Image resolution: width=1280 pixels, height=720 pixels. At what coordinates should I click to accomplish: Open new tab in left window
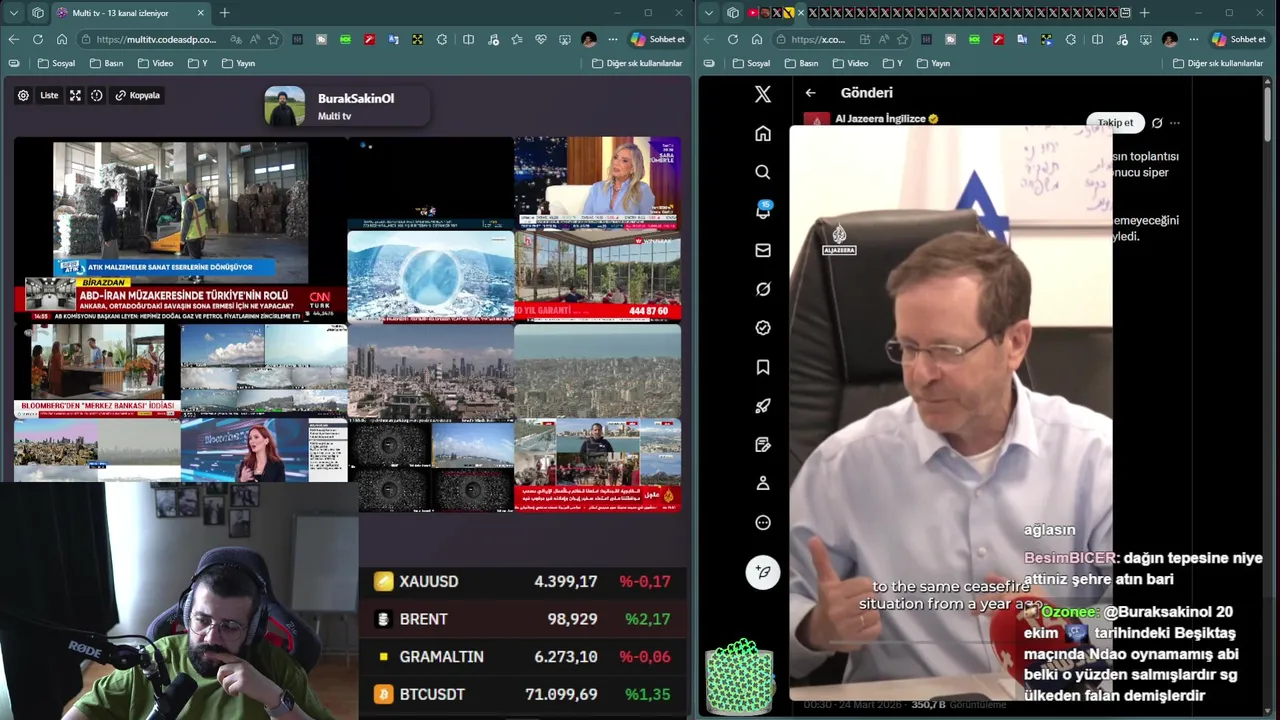click(224, 13)
